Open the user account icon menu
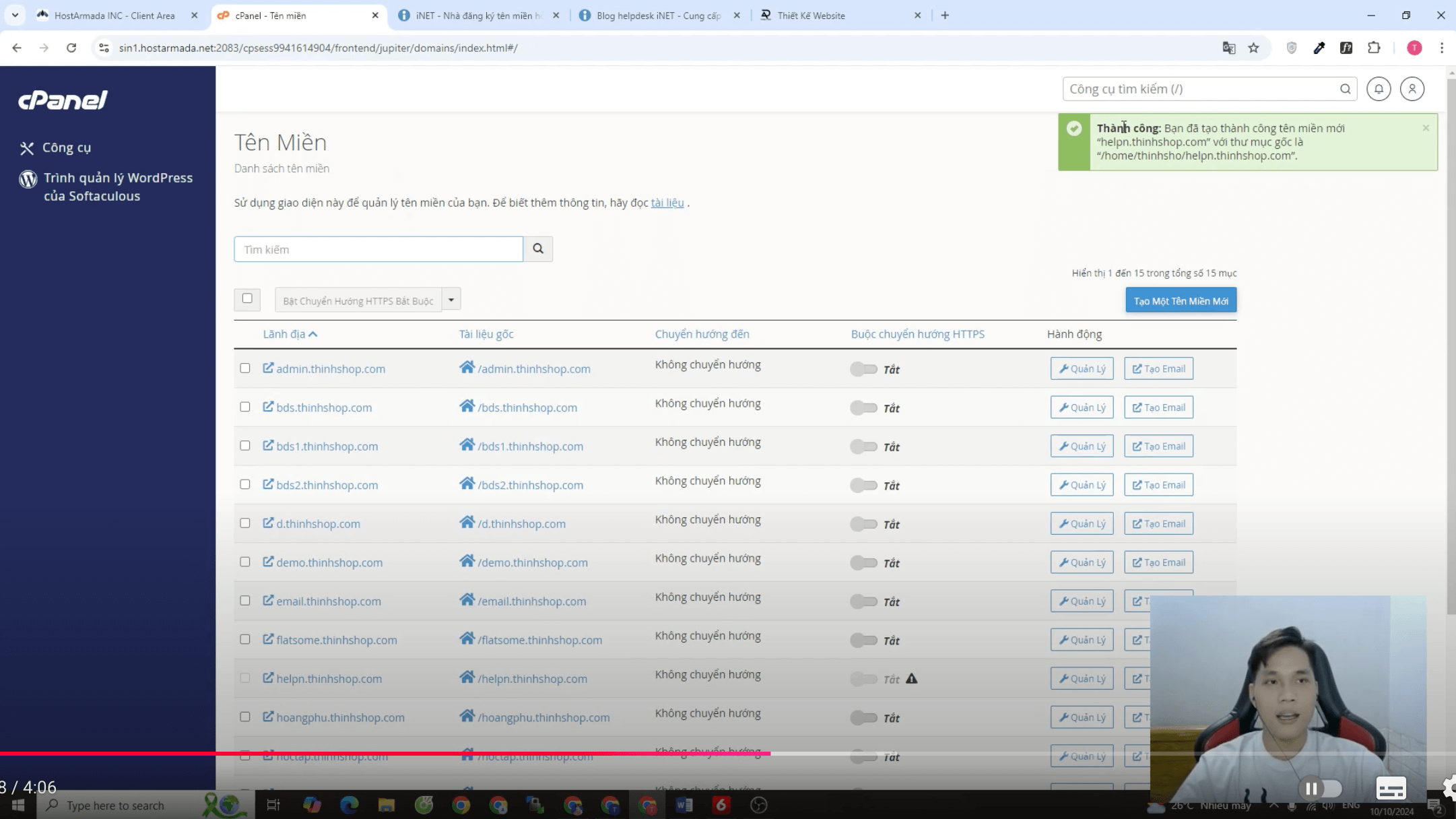1456x819 pixels. (x=1412, y=89)
